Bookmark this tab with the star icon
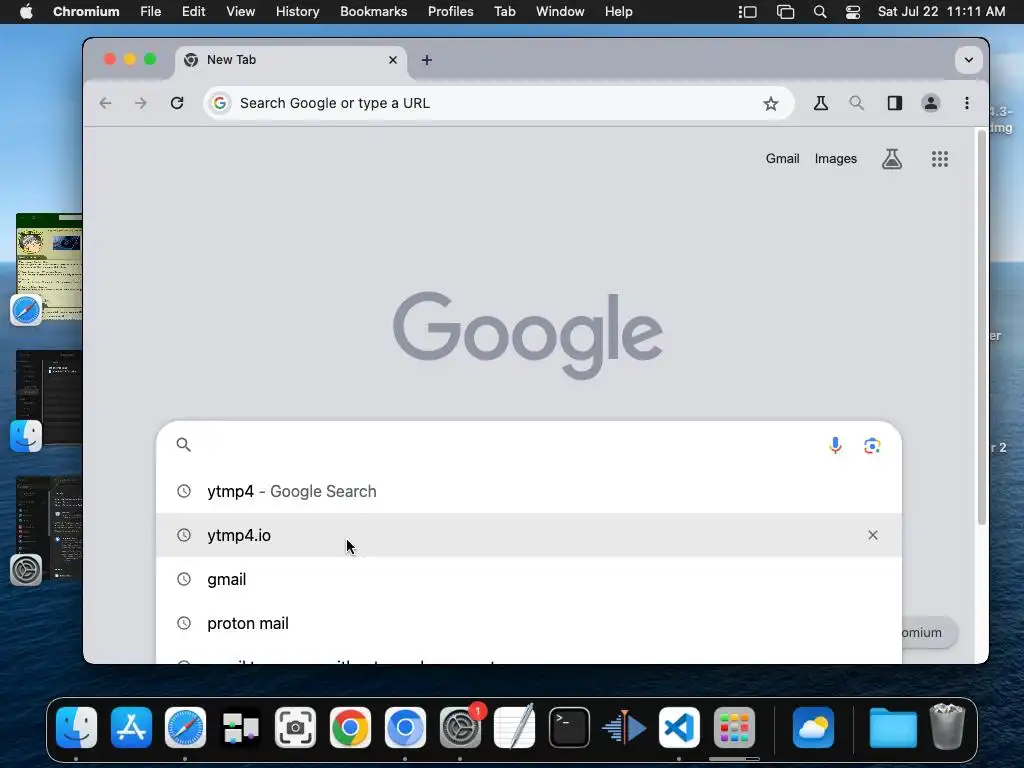1024x768 pixels. tap(771, 103)
